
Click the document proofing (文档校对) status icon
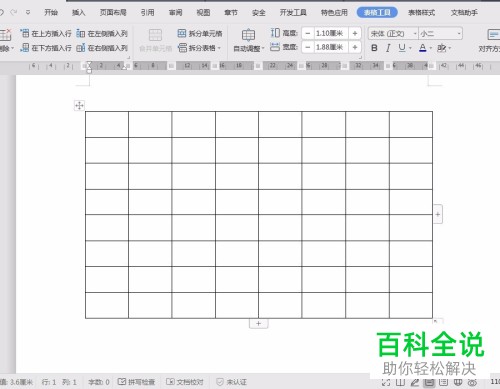point(170,381)
